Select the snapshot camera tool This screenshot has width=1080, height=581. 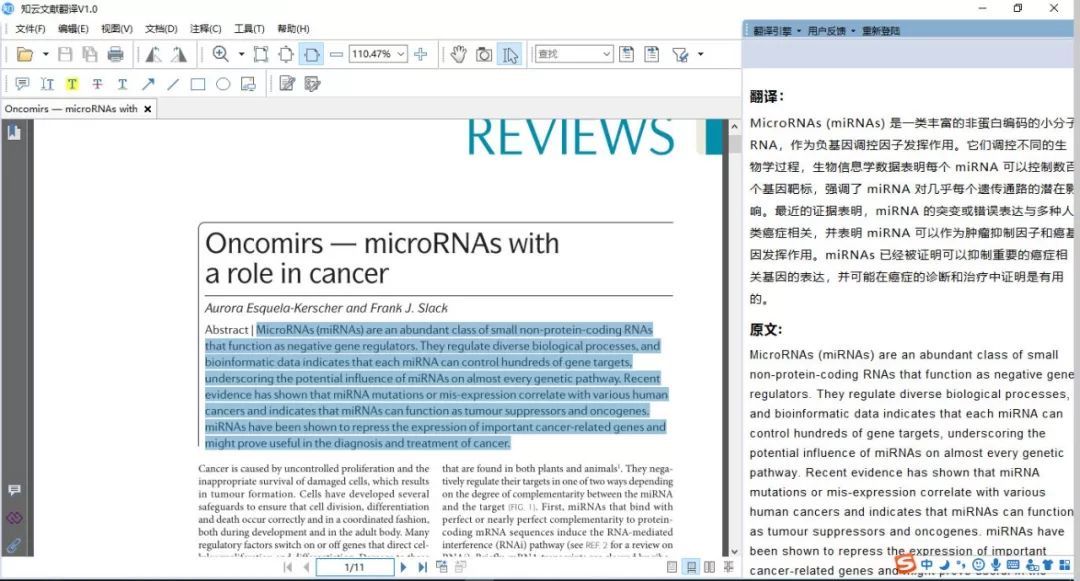(x=484, y=54)
